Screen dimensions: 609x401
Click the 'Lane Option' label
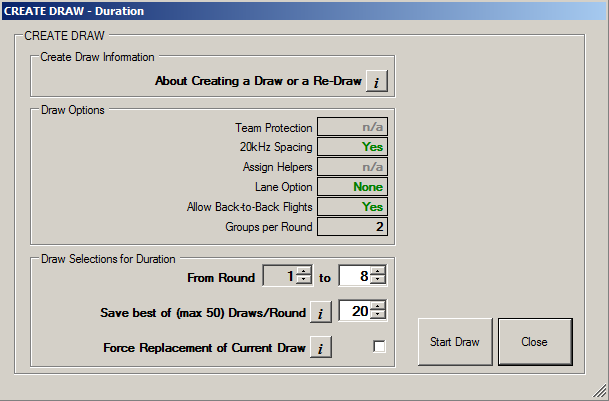coord(284,187)
